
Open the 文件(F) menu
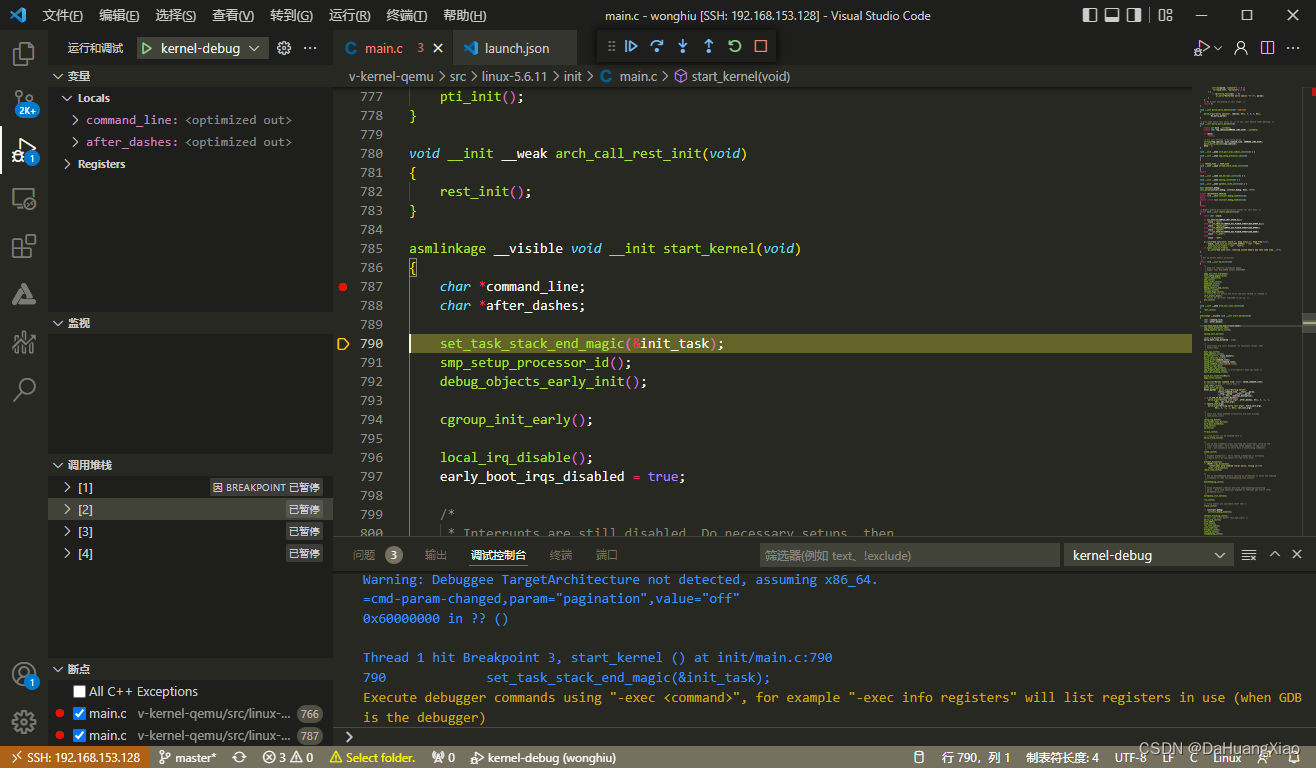coord(63,15)
